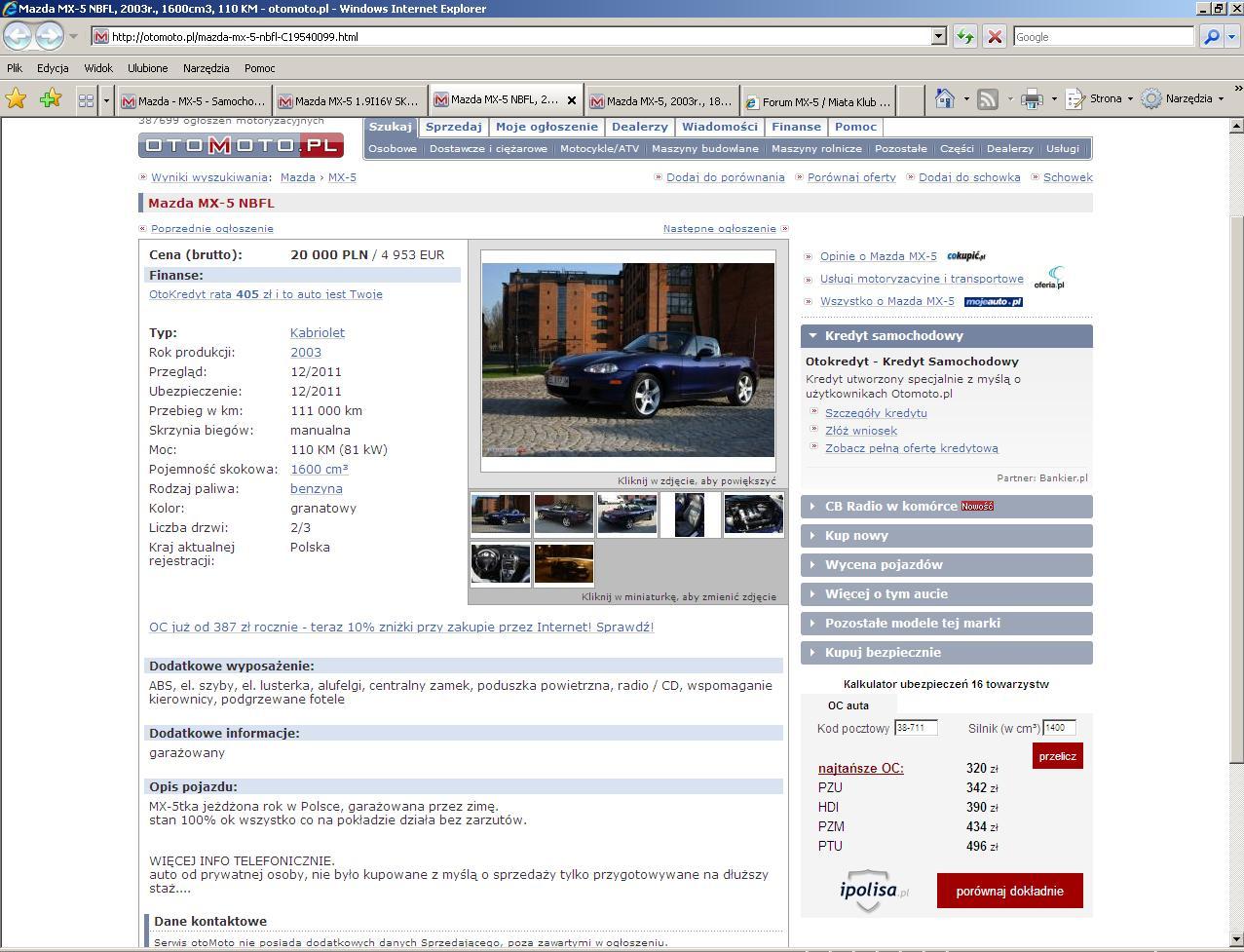Expand Więcej o tym aucie section

point(947,593)
